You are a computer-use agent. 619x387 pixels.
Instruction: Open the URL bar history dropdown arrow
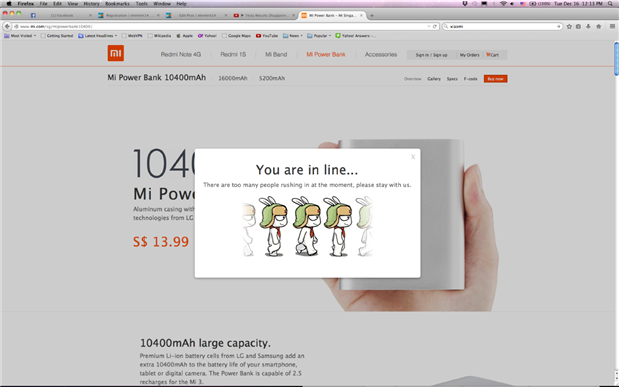pos(429,26)
